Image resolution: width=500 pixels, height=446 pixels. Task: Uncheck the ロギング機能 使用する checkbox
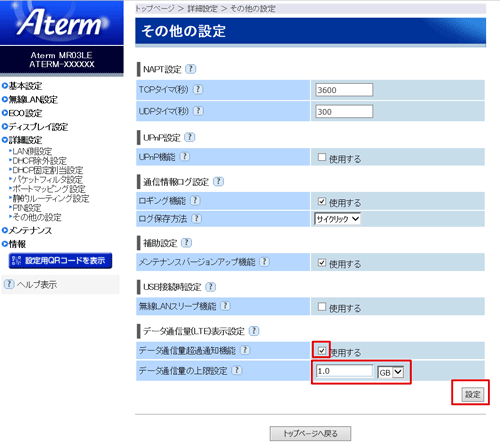click(x=322, y=201)
